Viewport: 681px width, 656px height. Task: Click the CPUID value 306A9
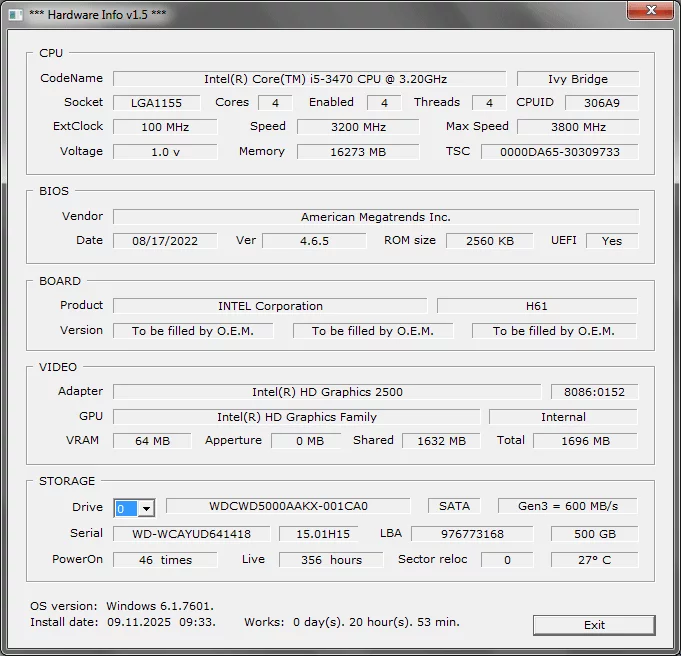(x=602, y=103)
